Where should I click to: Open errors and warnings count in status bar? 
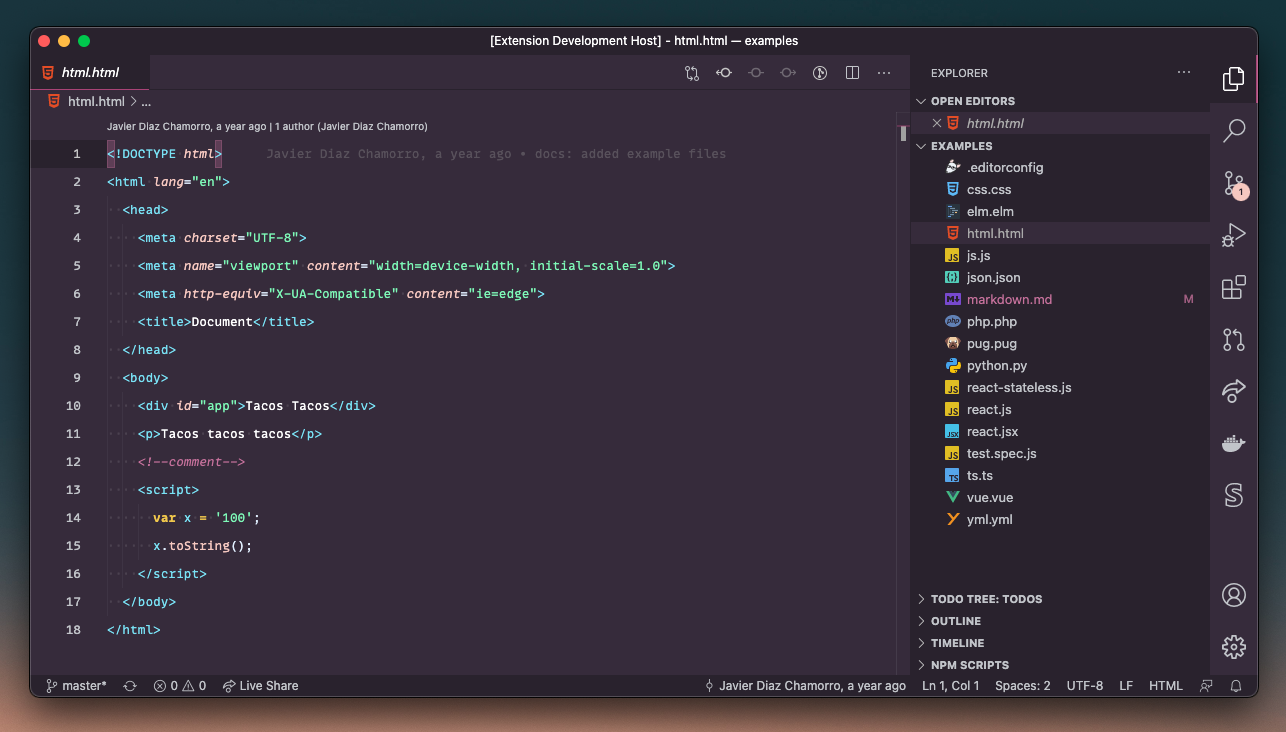point(180,686)
